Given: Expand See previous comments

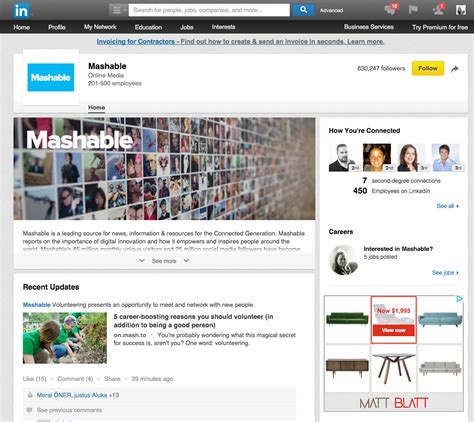Looking at the screenshot, I should point(69,410).
